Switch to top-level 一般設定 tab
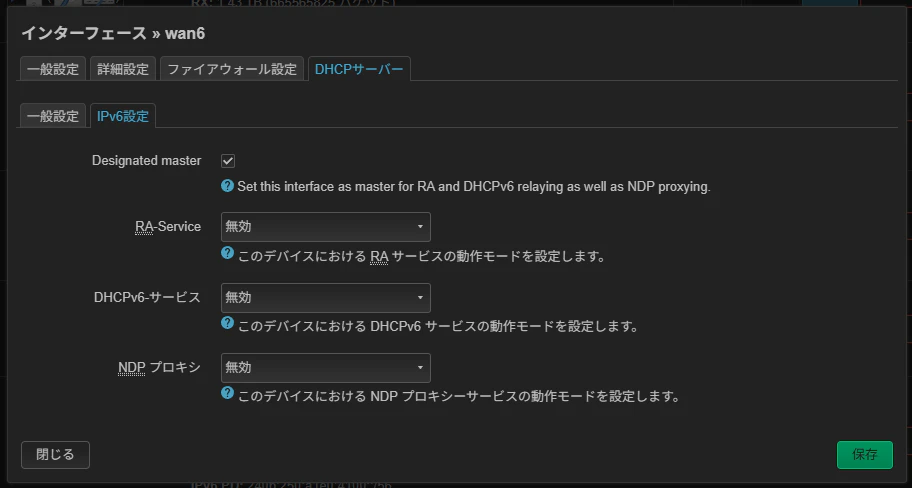 [53, 69]
